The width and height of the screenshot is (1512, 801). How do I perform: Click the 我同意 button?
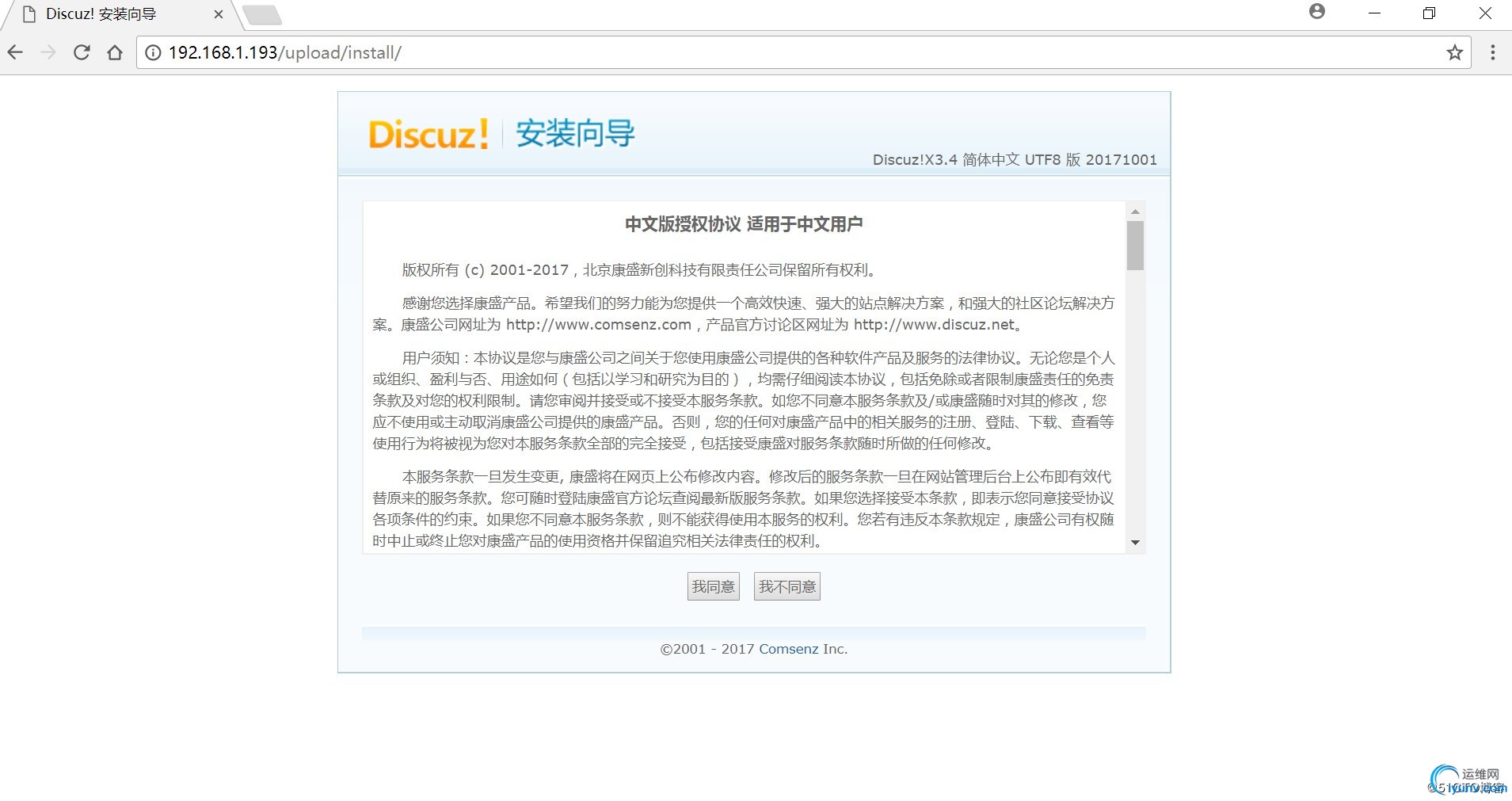[x=713, y=586]
